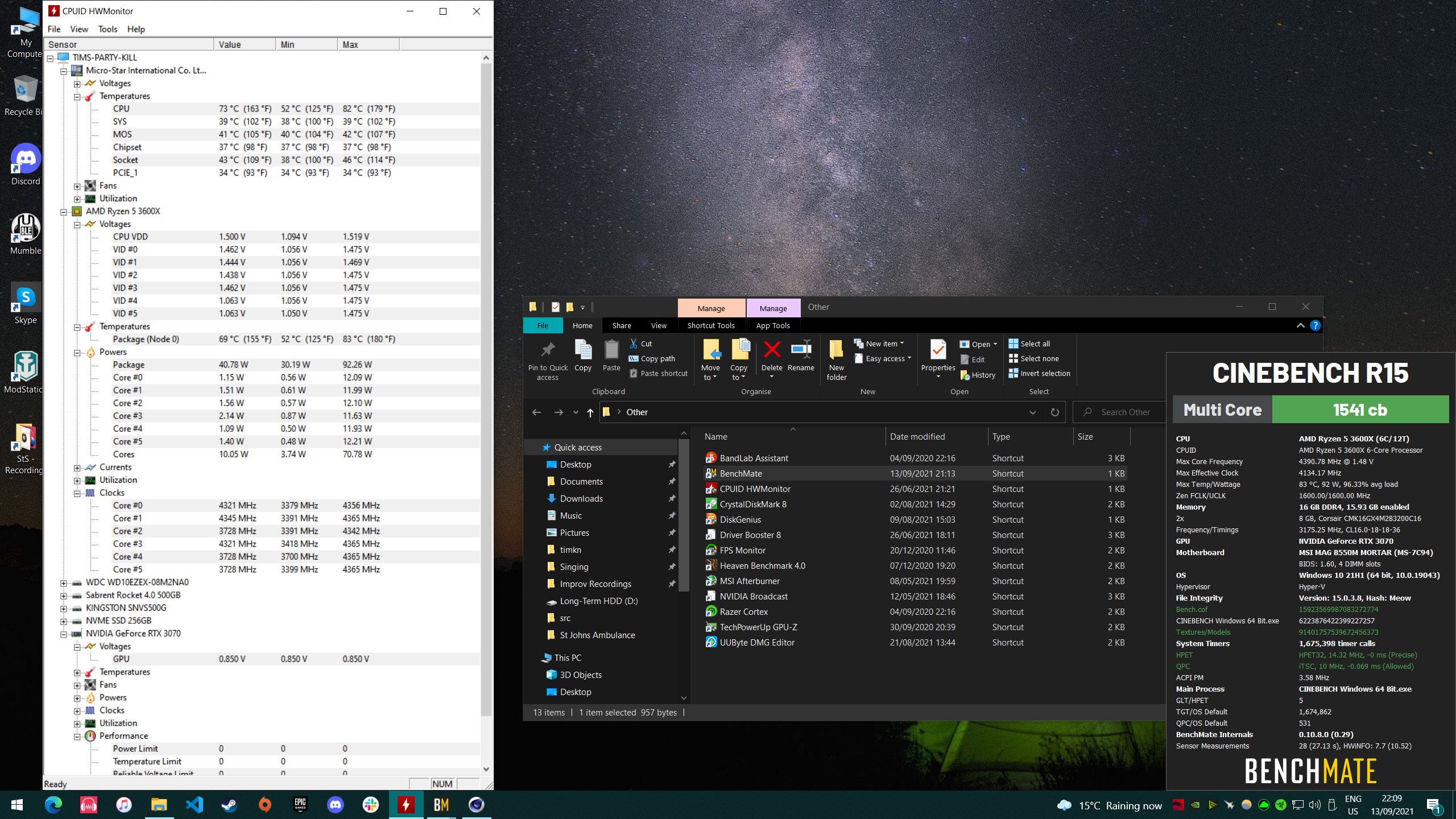Select the MSI Afterburner shortcut file
The height and width of the screenshot is (819, 1456).
pyautogui.click(x=750, y=581)
